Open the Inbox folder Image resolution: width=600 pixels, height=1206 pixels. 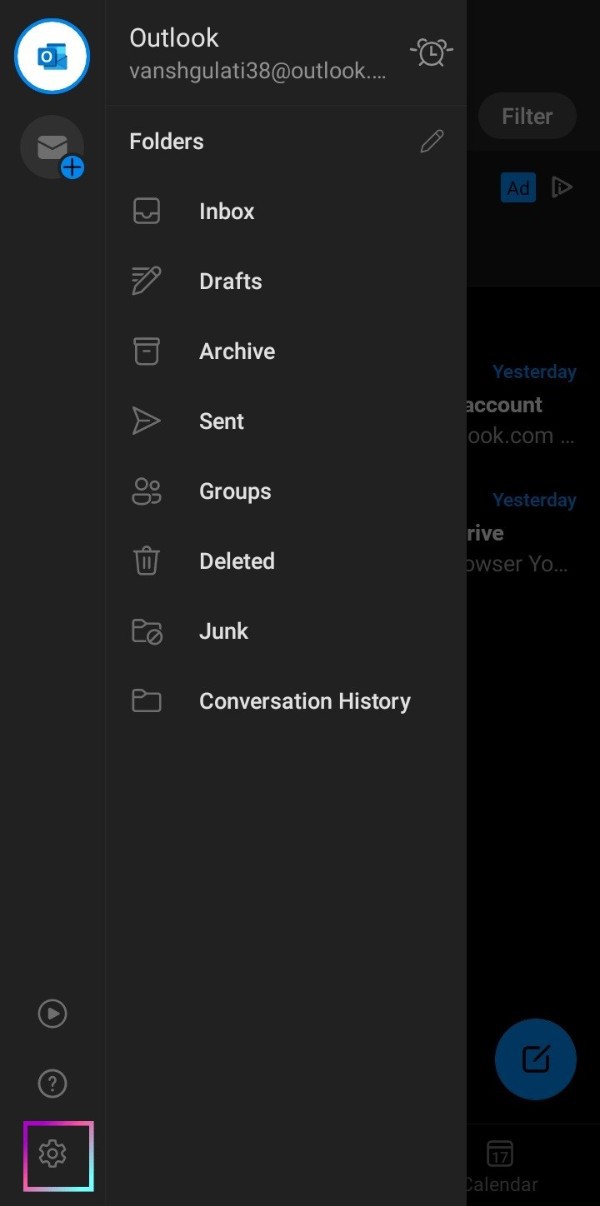[x=286, y=211]
